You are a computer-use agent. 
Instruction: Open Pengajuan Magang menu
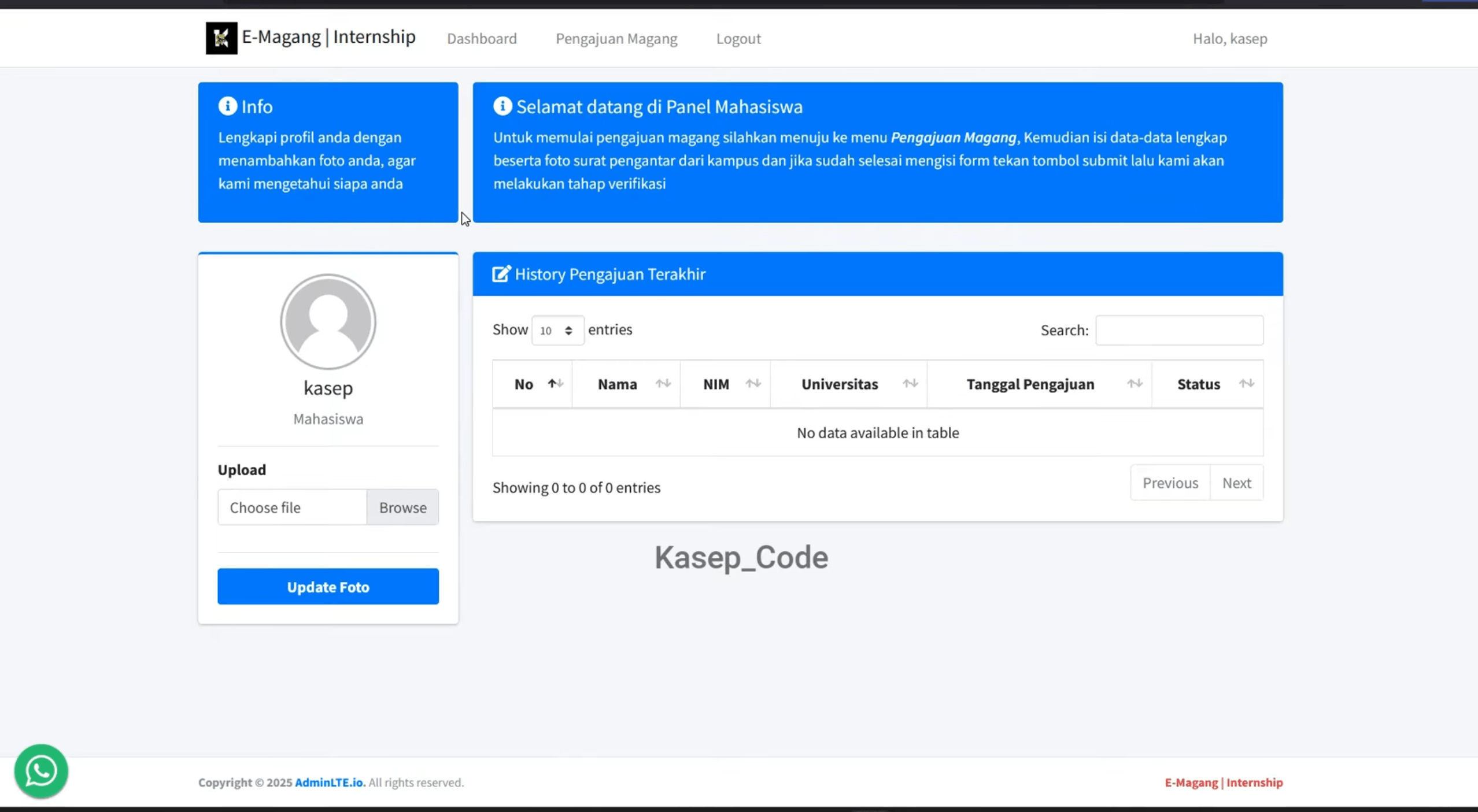pyautogui.click(x=616, y=39)
